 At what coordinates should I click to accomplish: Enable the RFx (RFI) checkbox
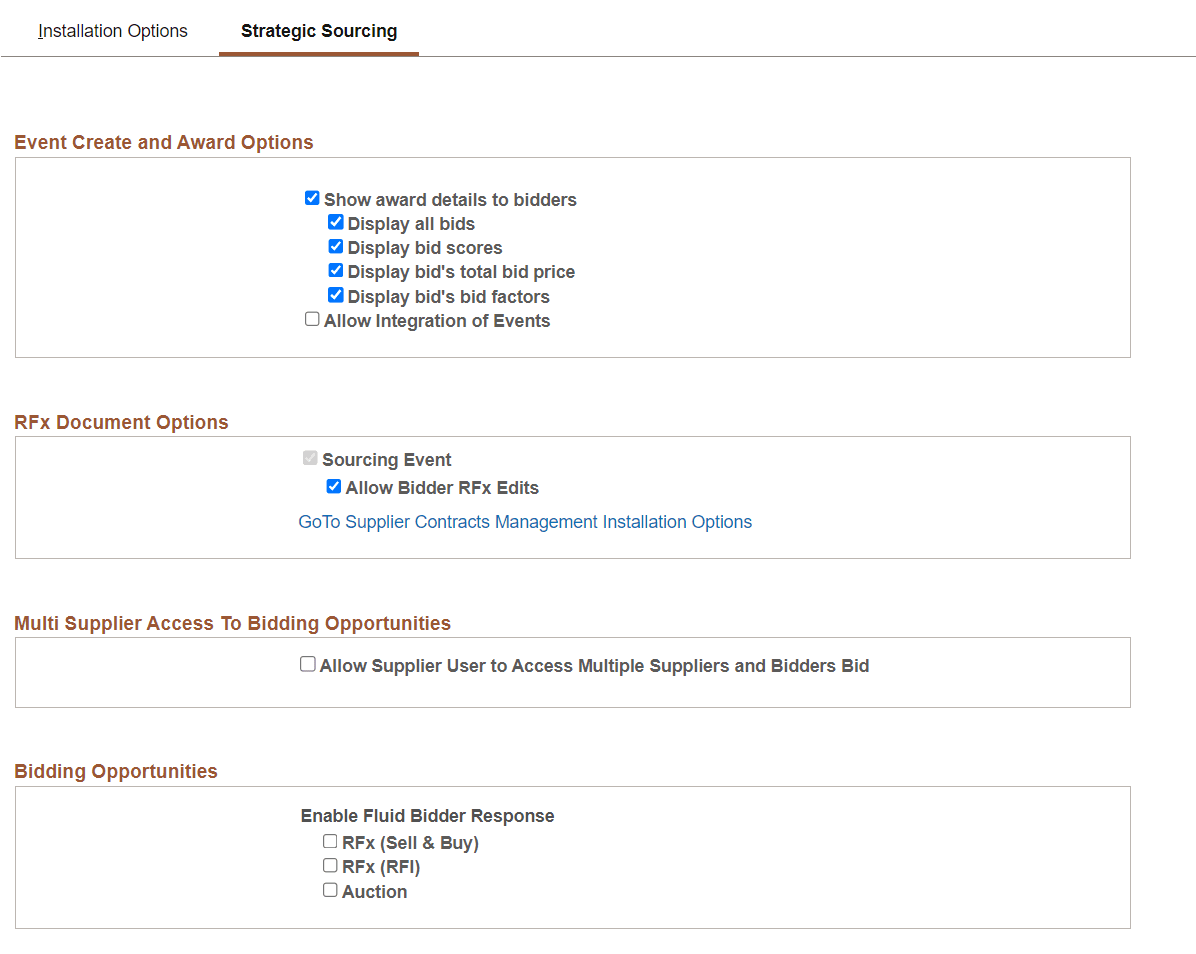click(x=330, y=865)
